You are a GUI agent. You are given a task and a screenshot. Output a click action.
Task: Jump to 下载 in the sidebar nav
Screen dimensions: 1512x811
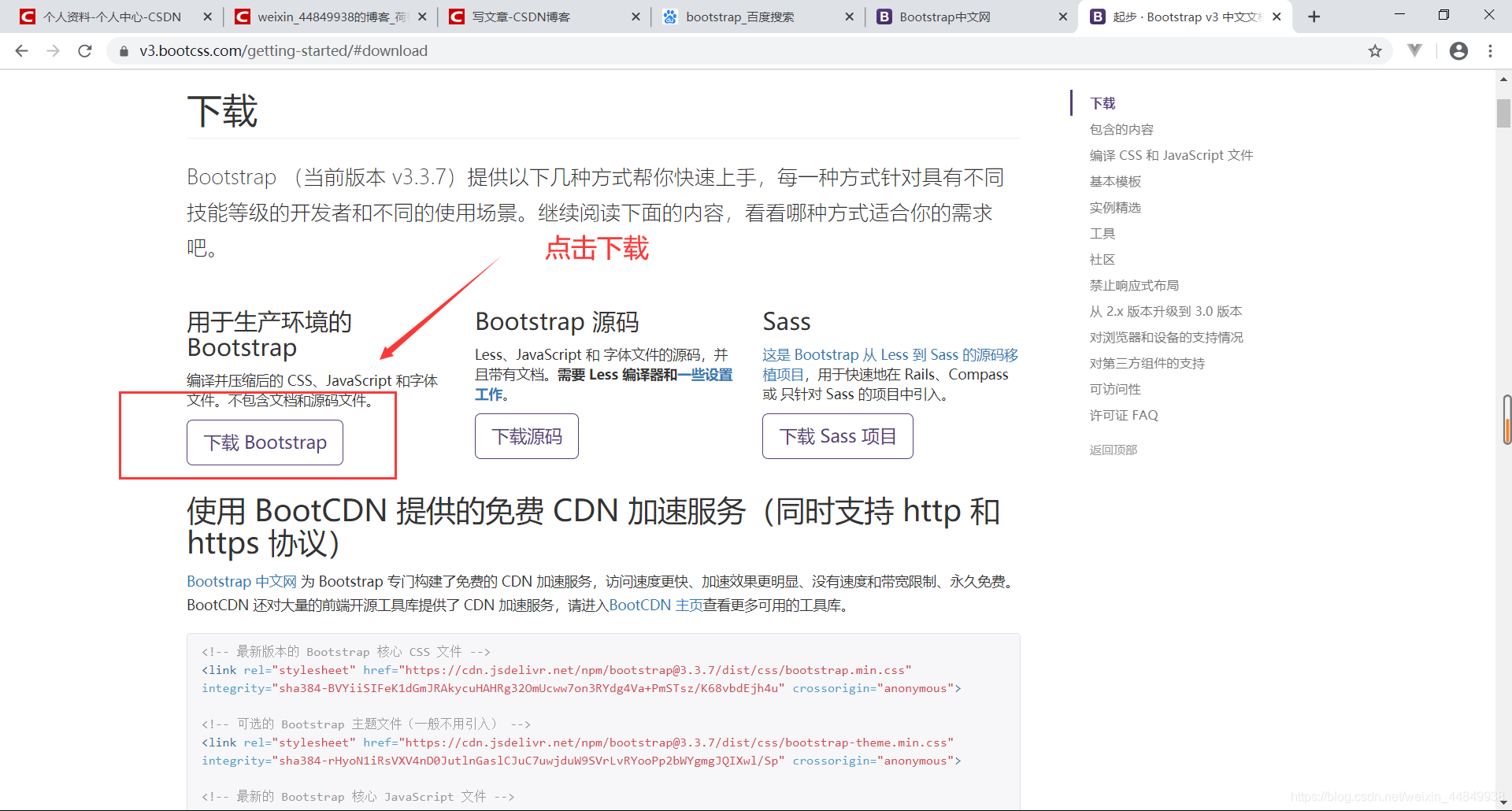[x=1102, y=103]
